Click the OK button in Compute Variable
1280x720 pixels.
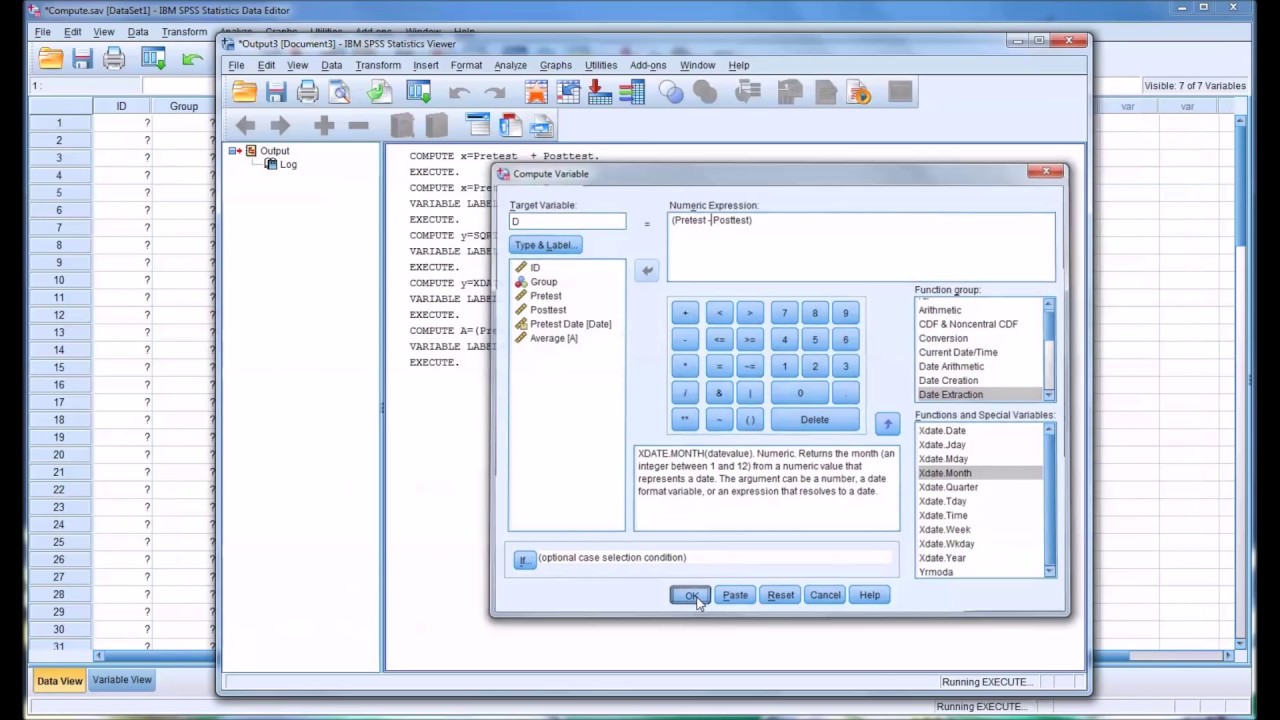pyautogui.click(x=690, y=595)
